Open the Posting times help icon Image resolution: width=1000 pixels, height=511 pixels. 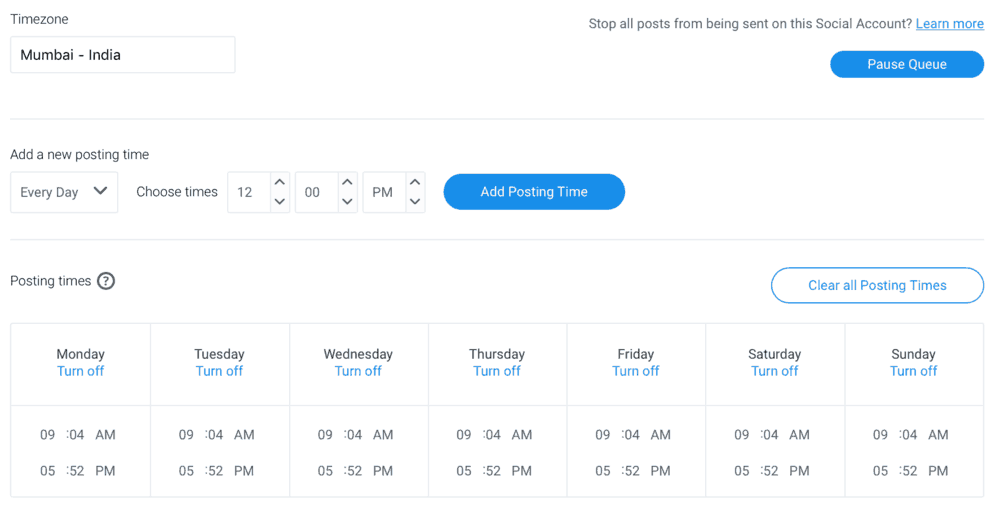click(106, 281)
